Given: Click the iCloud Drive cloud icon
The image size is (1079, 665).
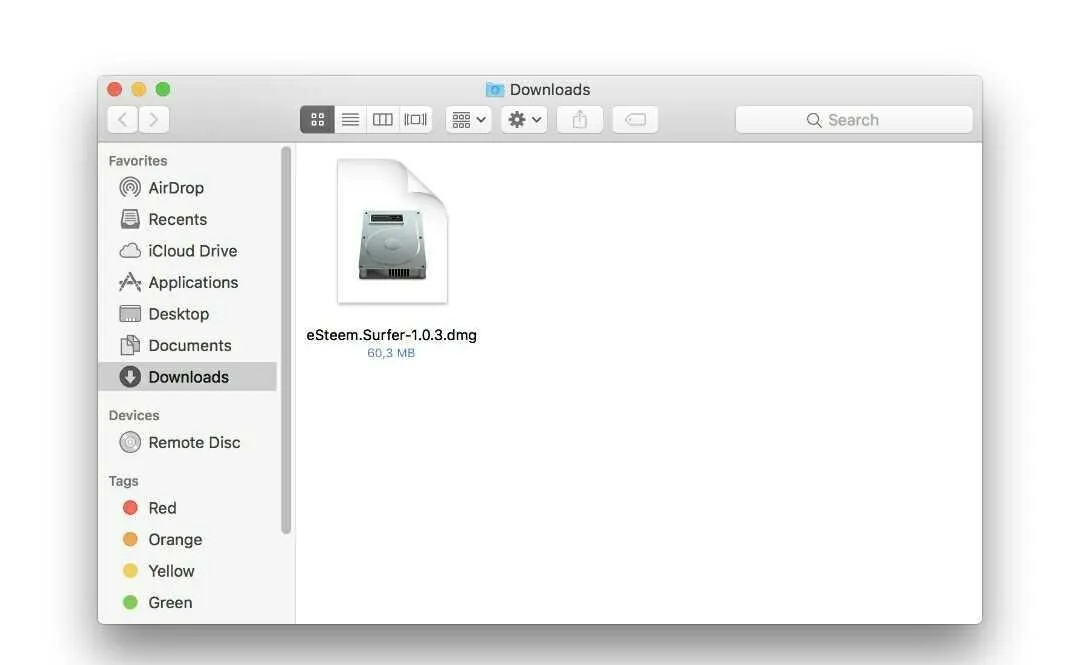Looking at the screenshot, I should pyautogui.click(x=129, y=251).
